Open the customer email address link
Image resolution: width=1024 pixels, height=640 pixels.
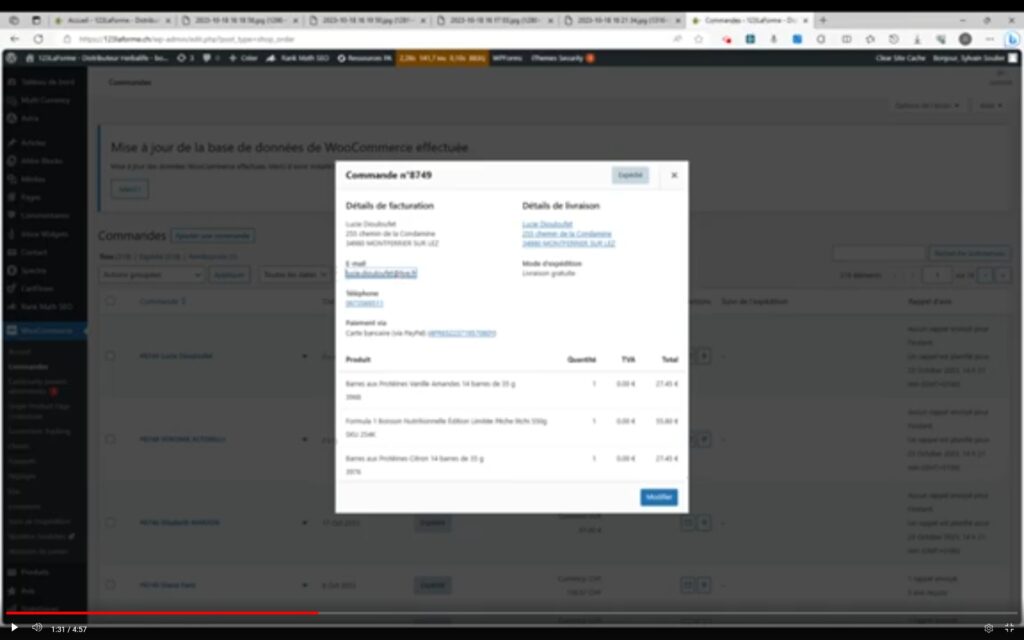pos(381,273)
